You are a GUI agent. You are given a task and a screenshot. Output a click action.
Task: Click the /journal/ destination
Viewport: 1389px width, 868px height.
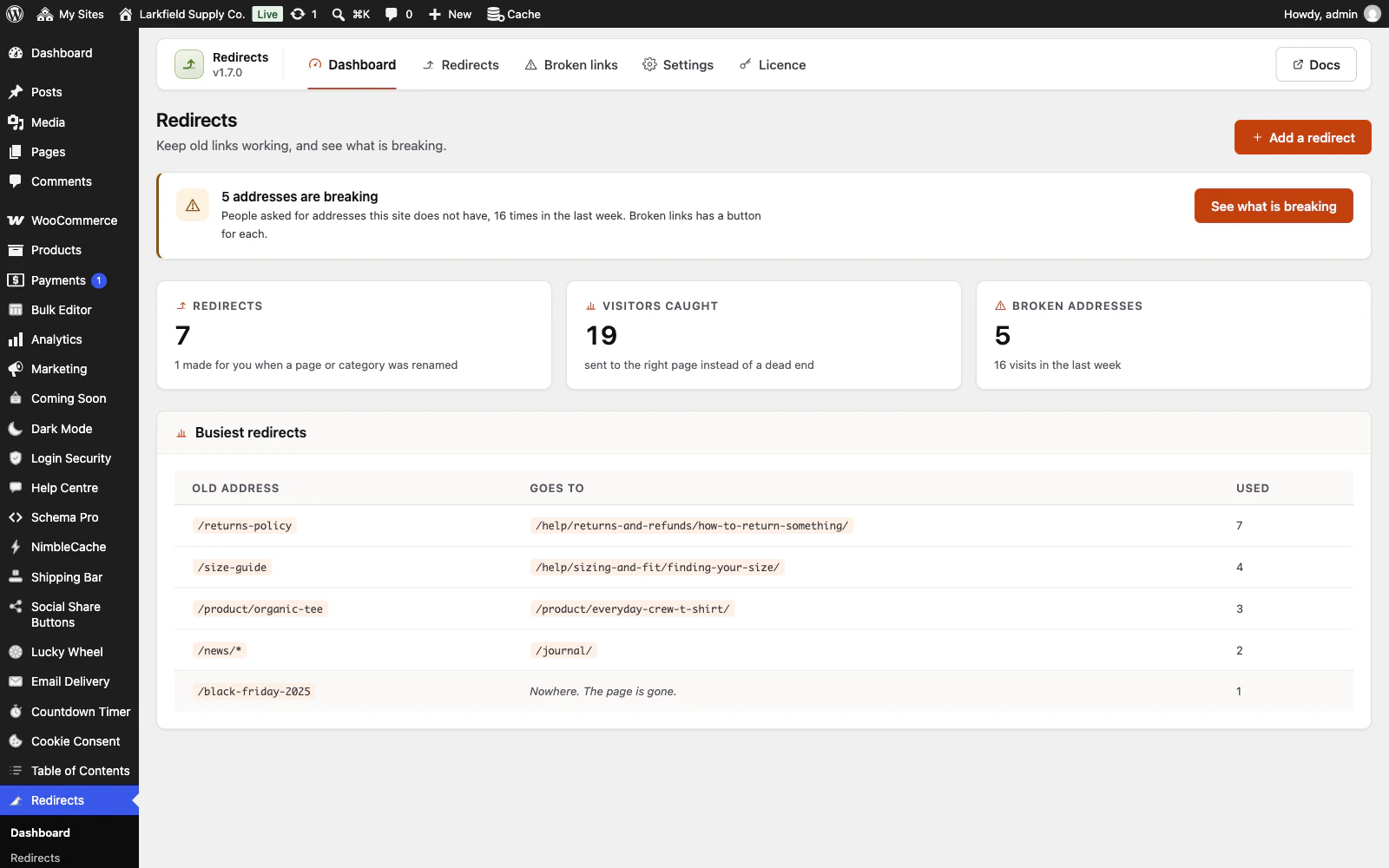[x=563, y=650]
